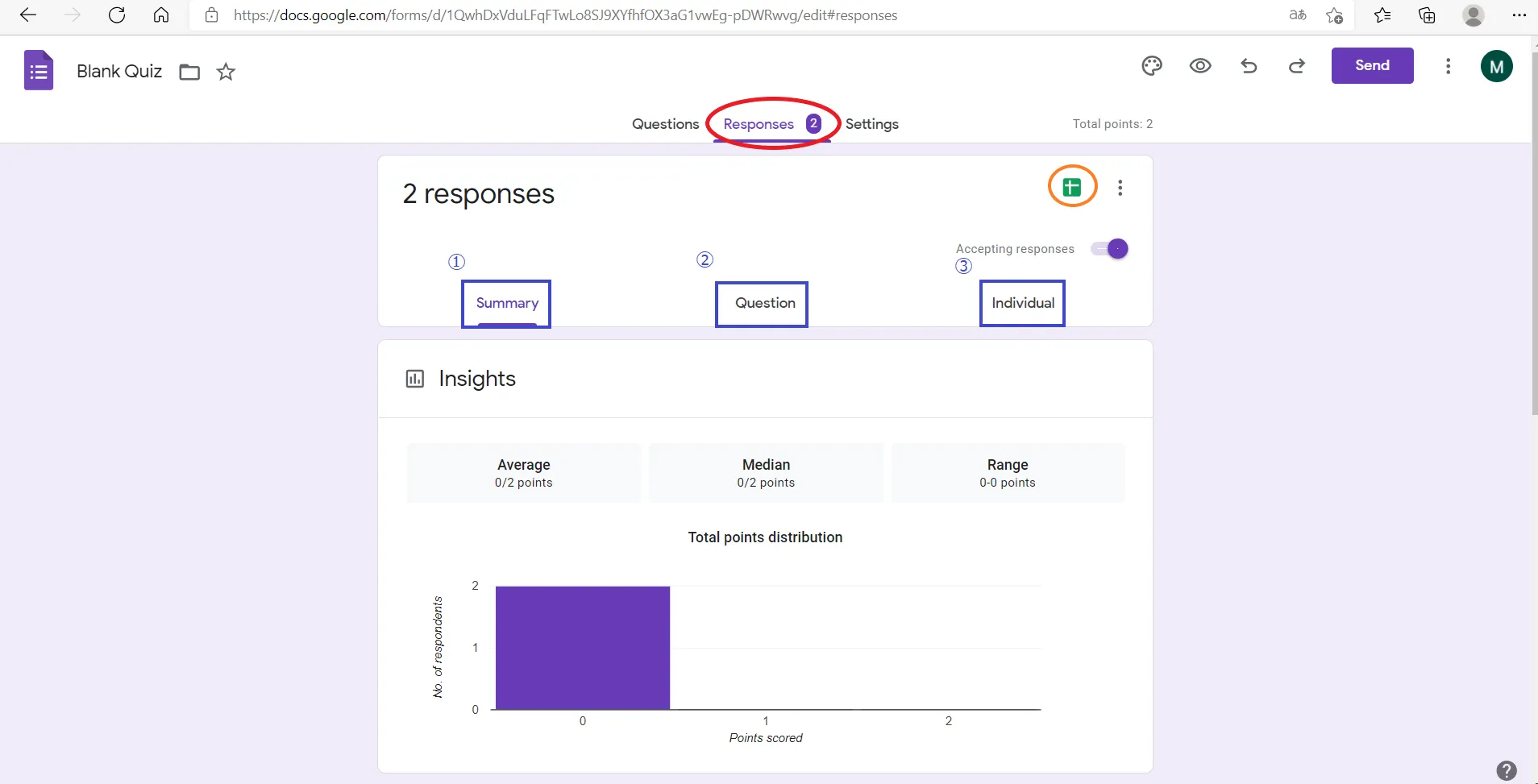Switch to the Questions tab
1538x784 pixels.
click(665, 124)
